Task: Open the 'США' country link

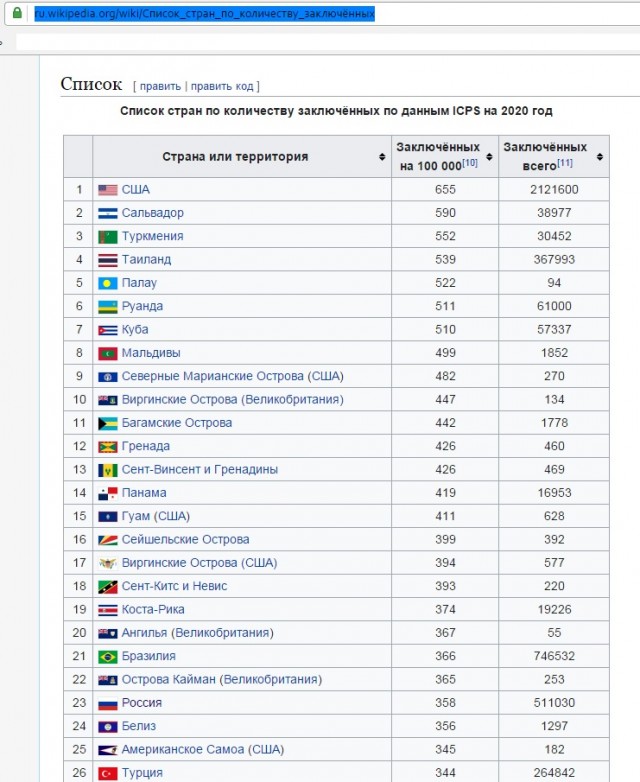Action: (136, 190)
